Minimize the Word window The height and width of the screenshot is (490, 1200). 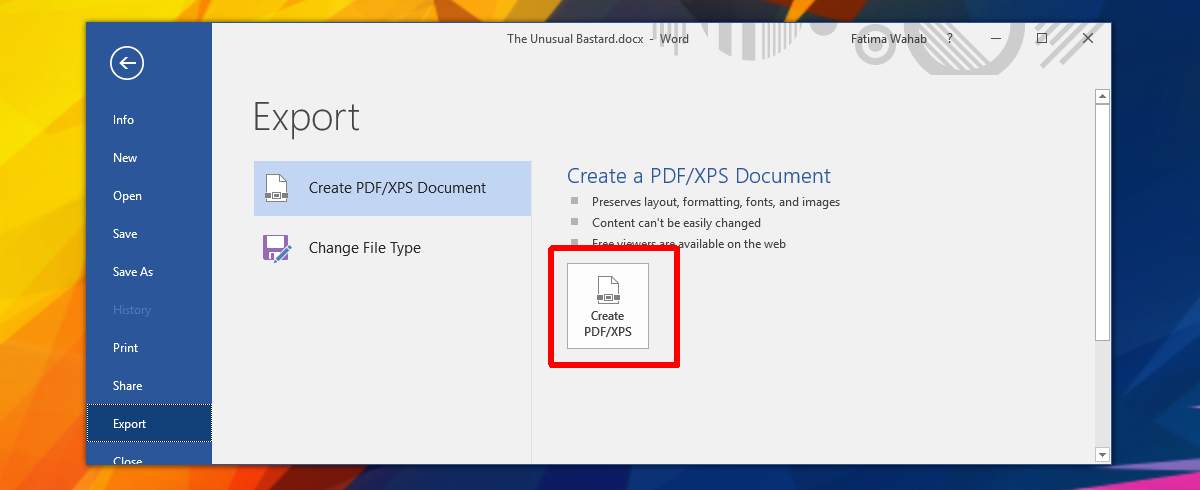996,39
